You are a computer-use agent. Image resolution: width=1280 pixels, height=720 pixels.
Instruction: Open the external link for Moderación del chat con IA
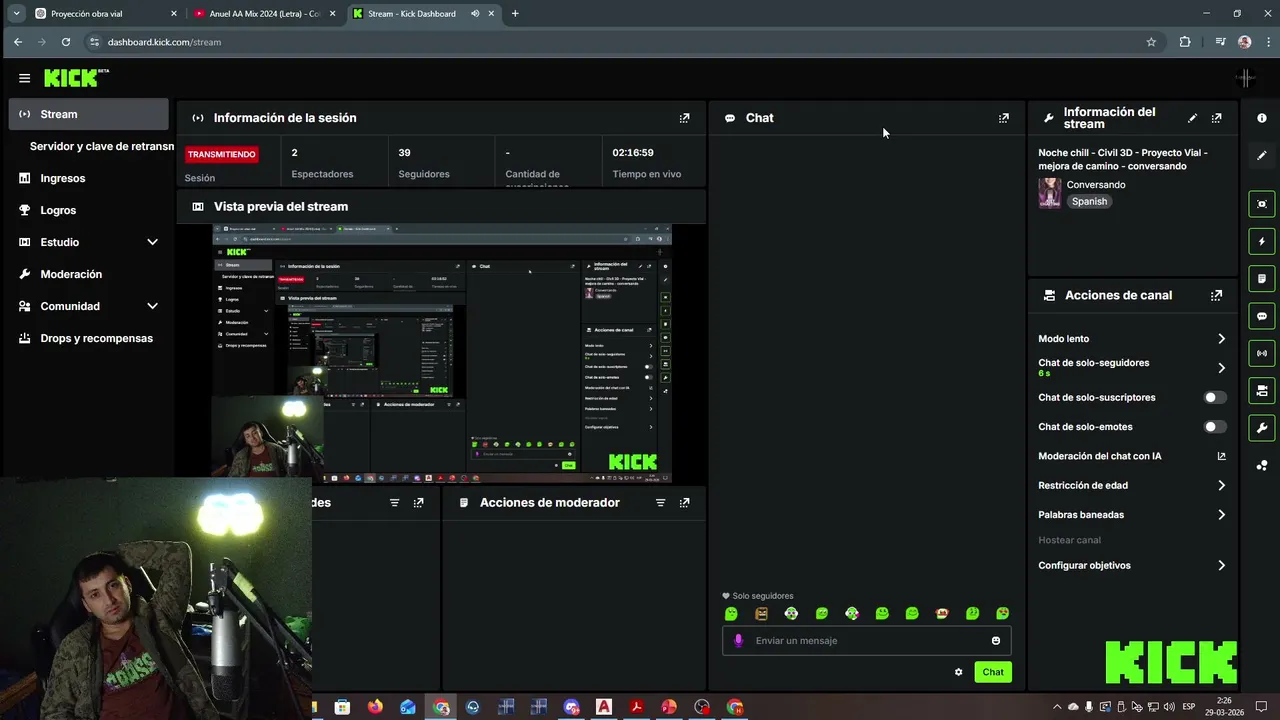(1221, 456)
